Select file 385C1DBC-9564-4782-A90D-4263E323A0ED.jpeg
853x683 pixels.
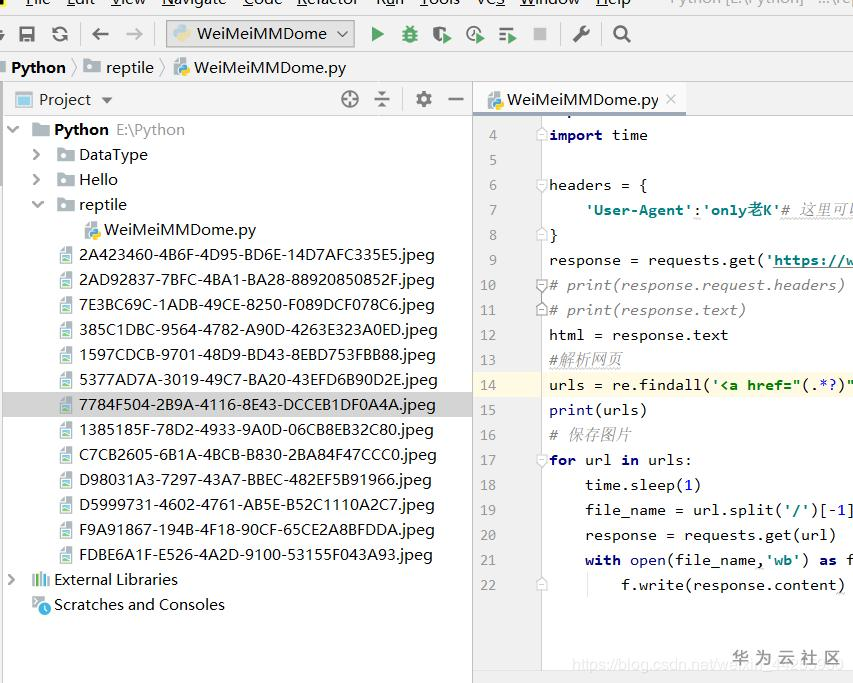258,330
